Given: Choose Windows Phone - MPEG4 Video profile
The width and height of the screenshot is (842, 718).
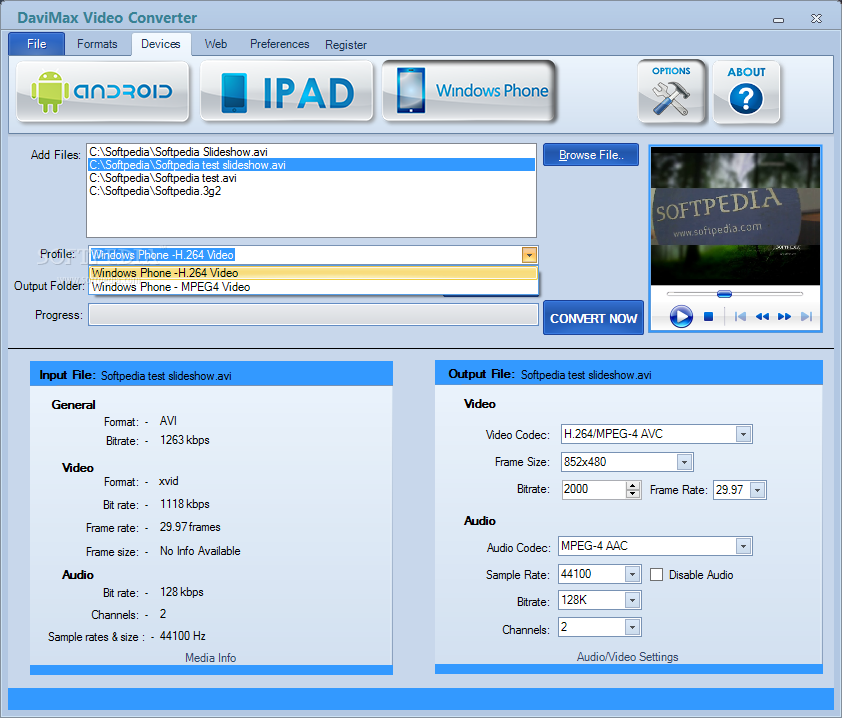Looking at the screenshot, I should pos(314,287).
